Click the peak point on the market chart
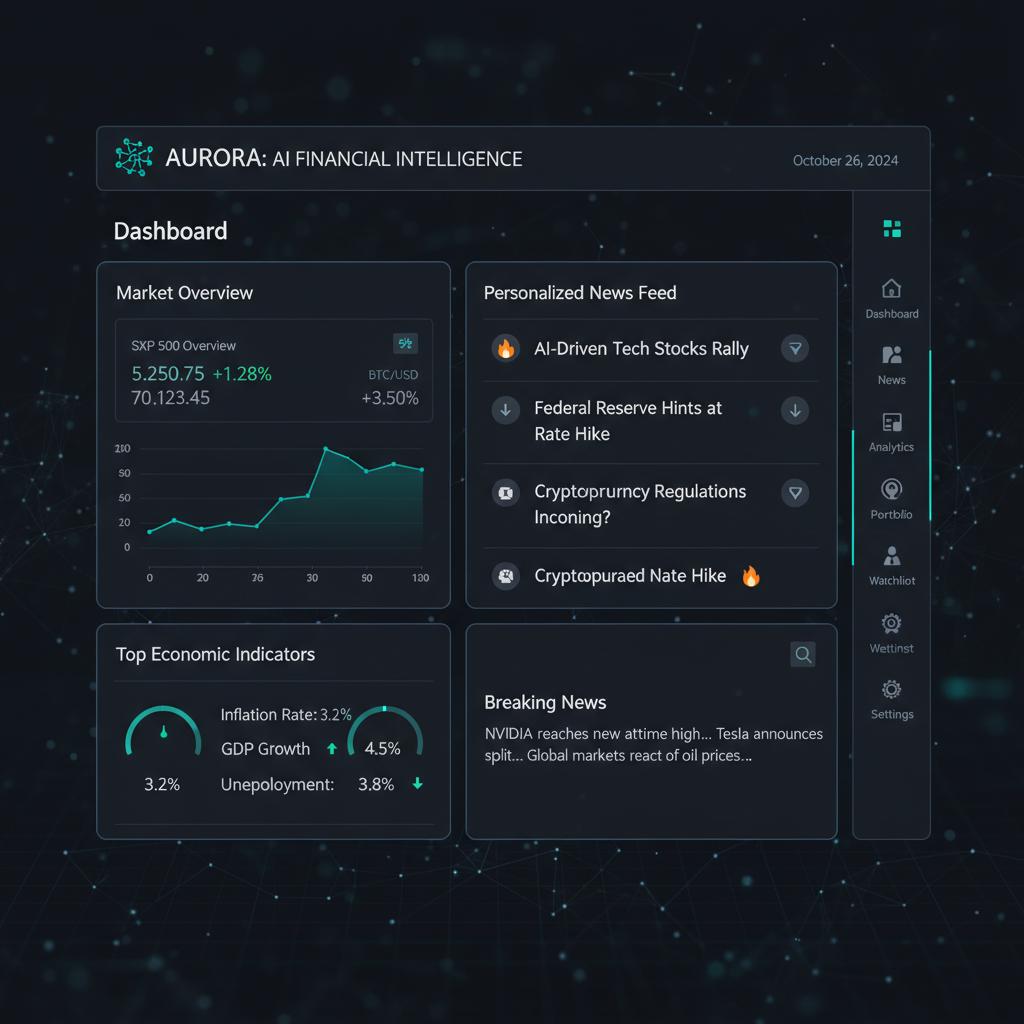The image size is (1024, 1024). 325,449
